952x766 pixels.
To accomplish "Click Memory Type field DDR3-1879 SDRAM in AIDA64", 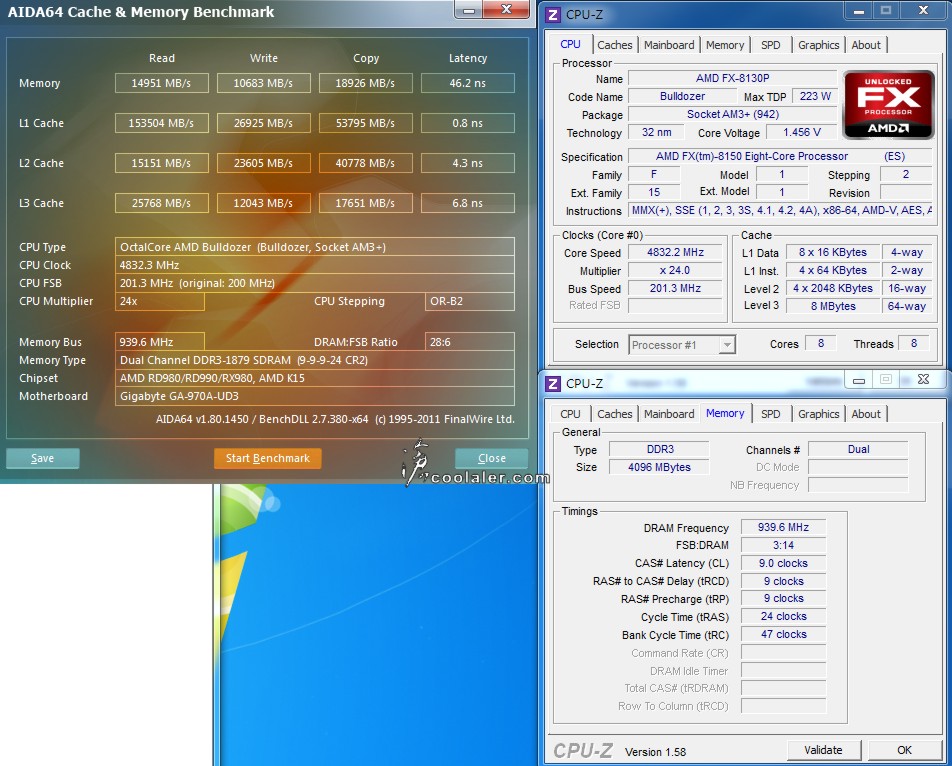I will point(314,361).
